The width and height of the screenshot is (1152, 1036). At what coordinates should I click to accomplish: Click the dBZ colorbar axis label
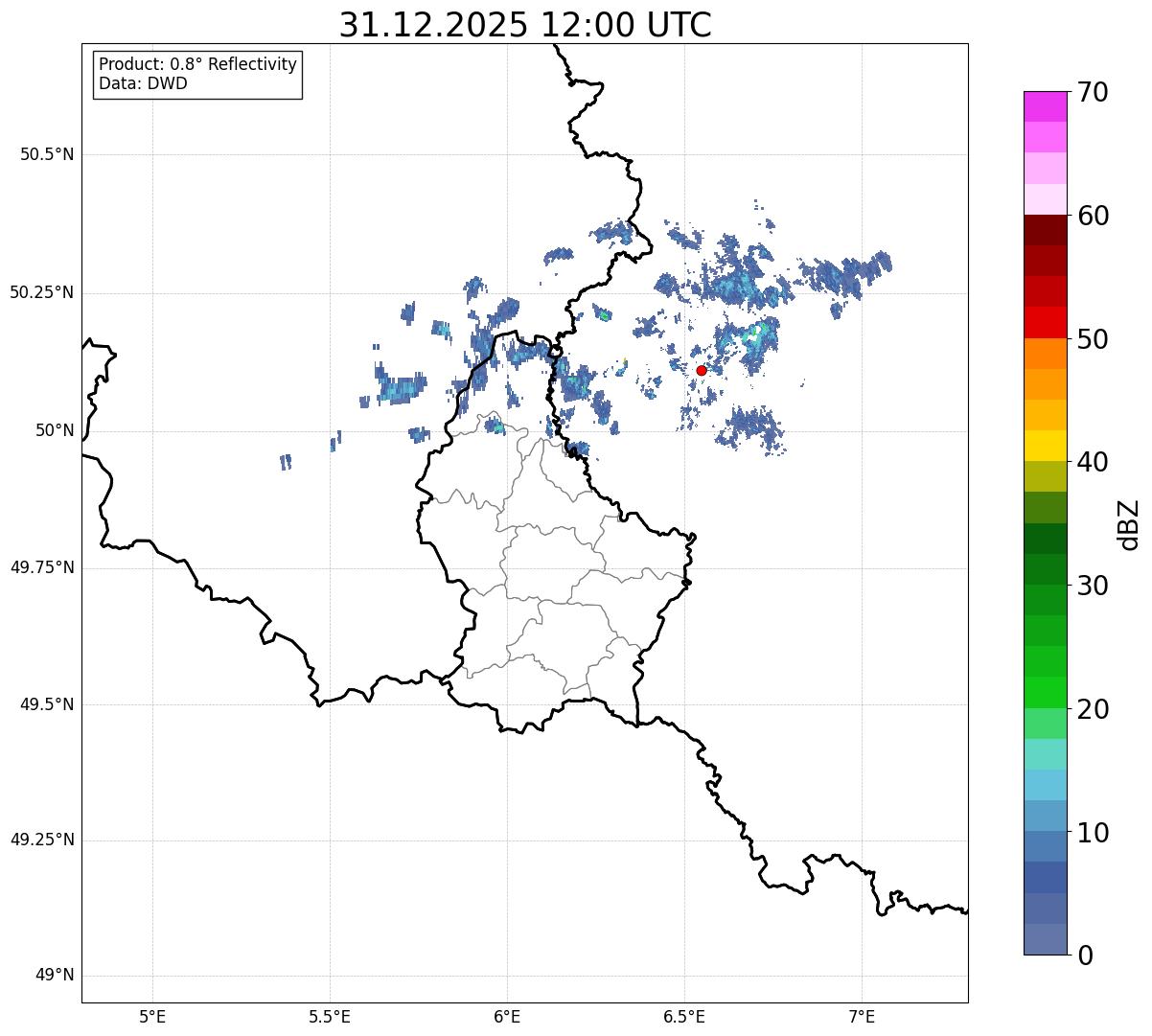click(x=1129, y=524)
